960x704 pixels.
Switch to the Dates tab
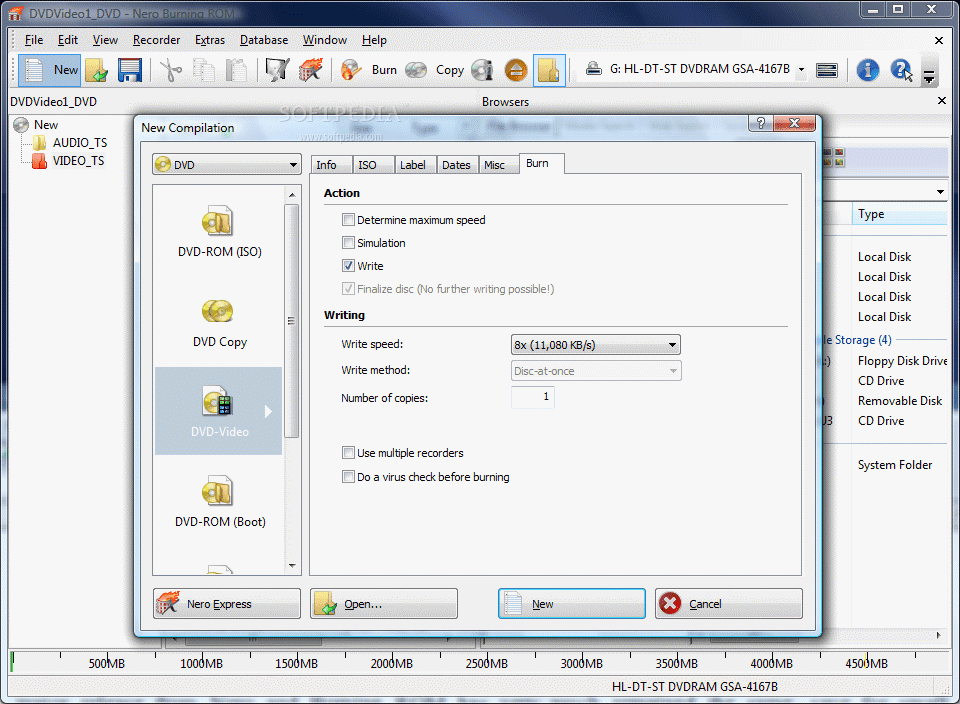456,165
